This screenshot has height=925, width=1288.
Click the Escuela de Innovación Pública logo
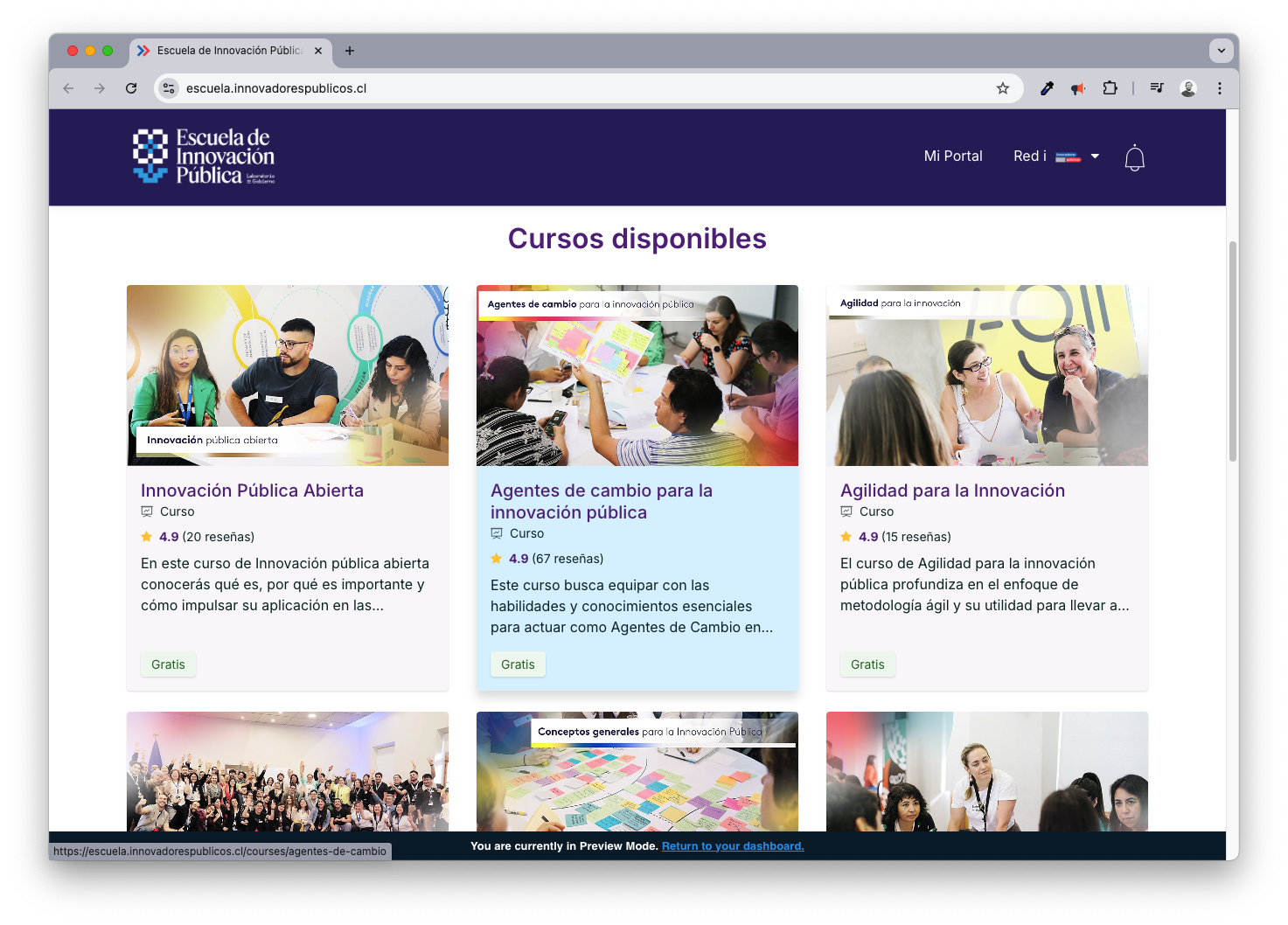tap(204, 156)
